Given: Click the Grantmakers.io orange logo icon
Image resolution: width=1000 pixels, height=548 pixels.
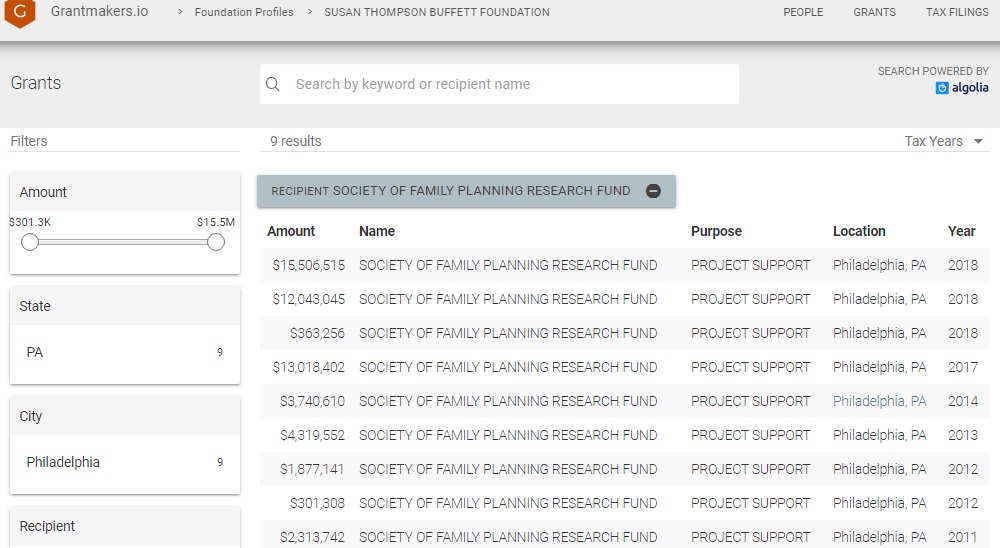Looking at the screenshot, I should [20, 13].
